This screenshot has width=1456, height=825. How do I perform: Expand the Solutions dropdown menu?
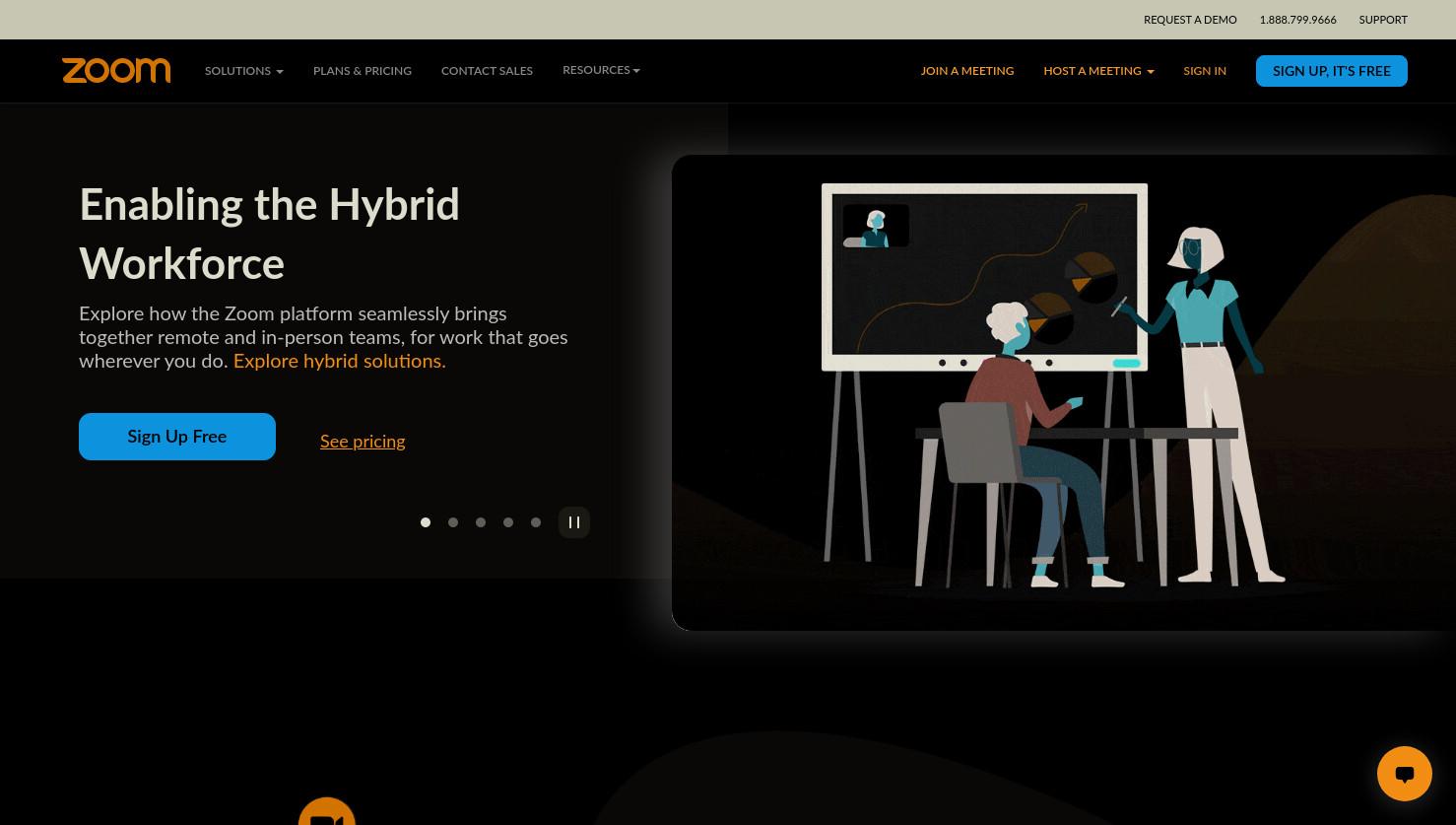[x=243, y=71]
